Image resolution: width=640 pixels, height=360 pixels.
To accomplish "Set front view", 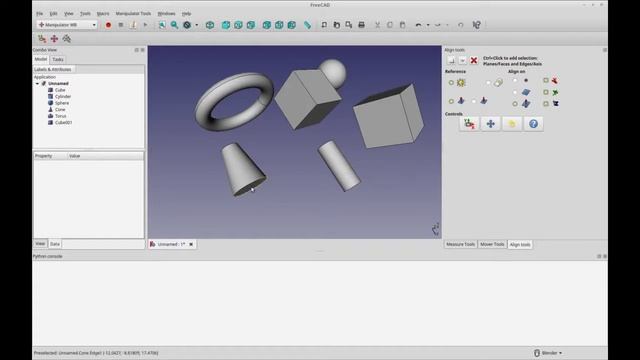I will (x=226, y=25).
